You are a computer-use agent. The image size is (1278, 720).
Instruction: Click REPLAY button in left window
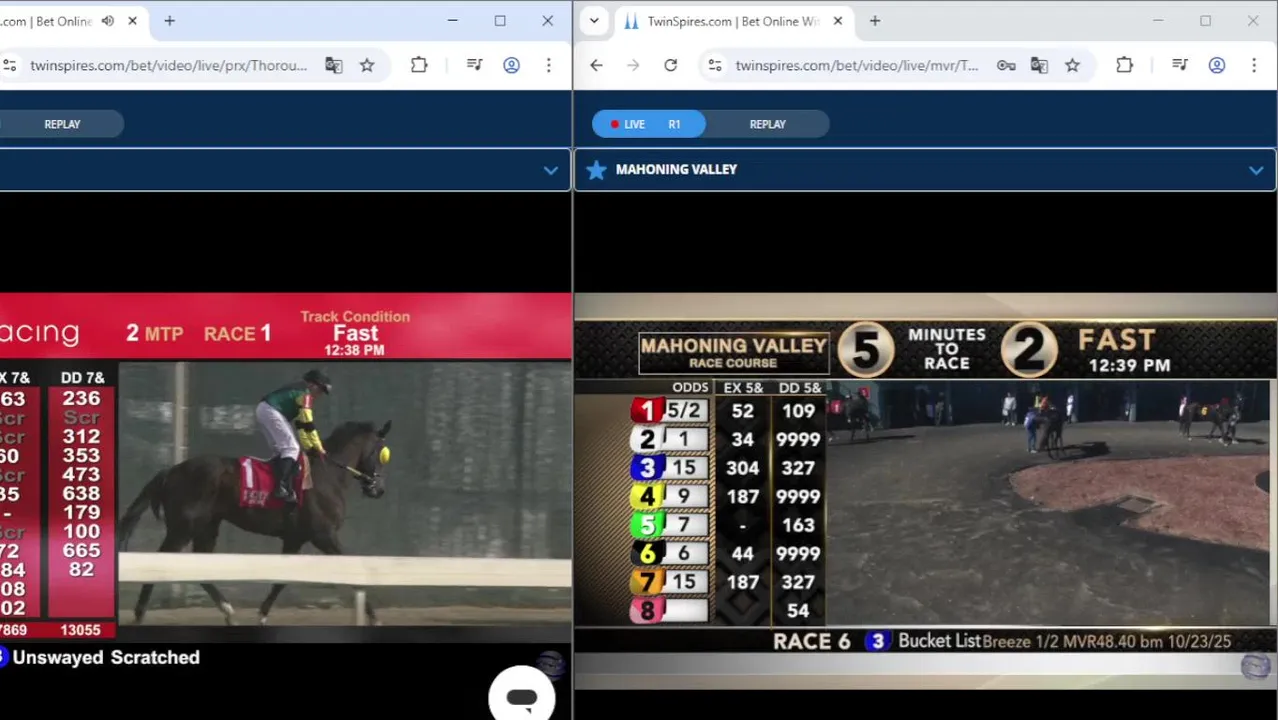click(x=62, y=124)
